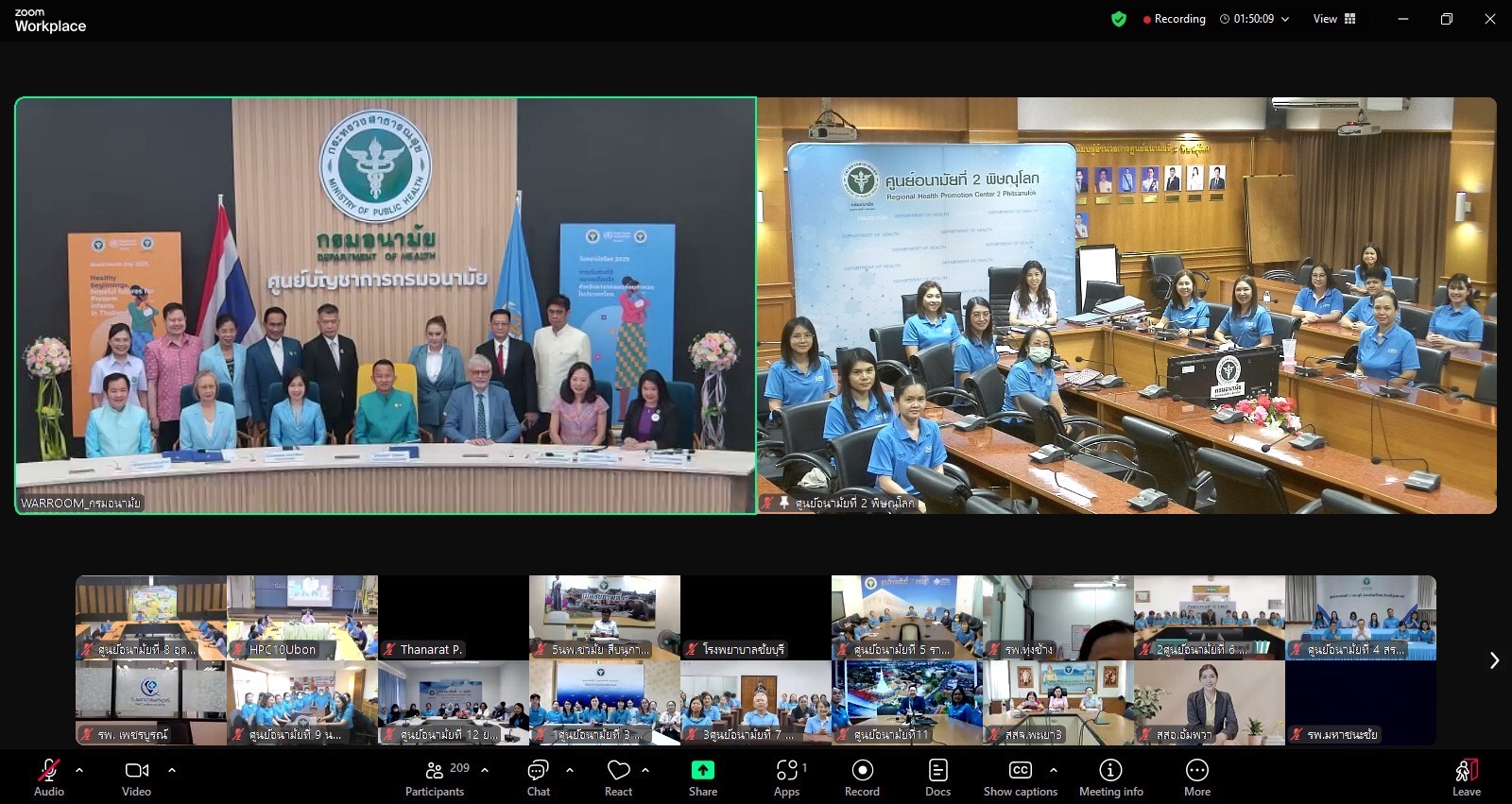Click the green Share screen button
This screenshot has height=804, width=1512.
[x=703, y=778]
